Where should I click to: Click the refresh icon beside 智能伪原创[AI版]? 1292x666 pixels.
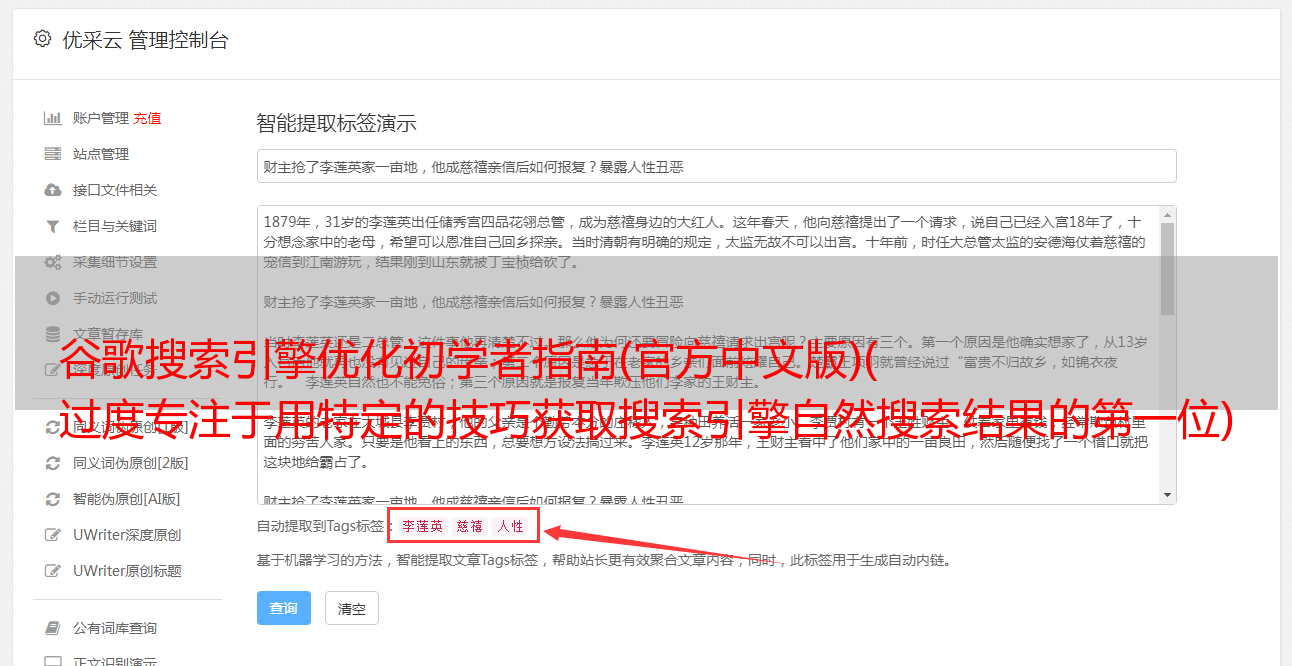[53, 499]
